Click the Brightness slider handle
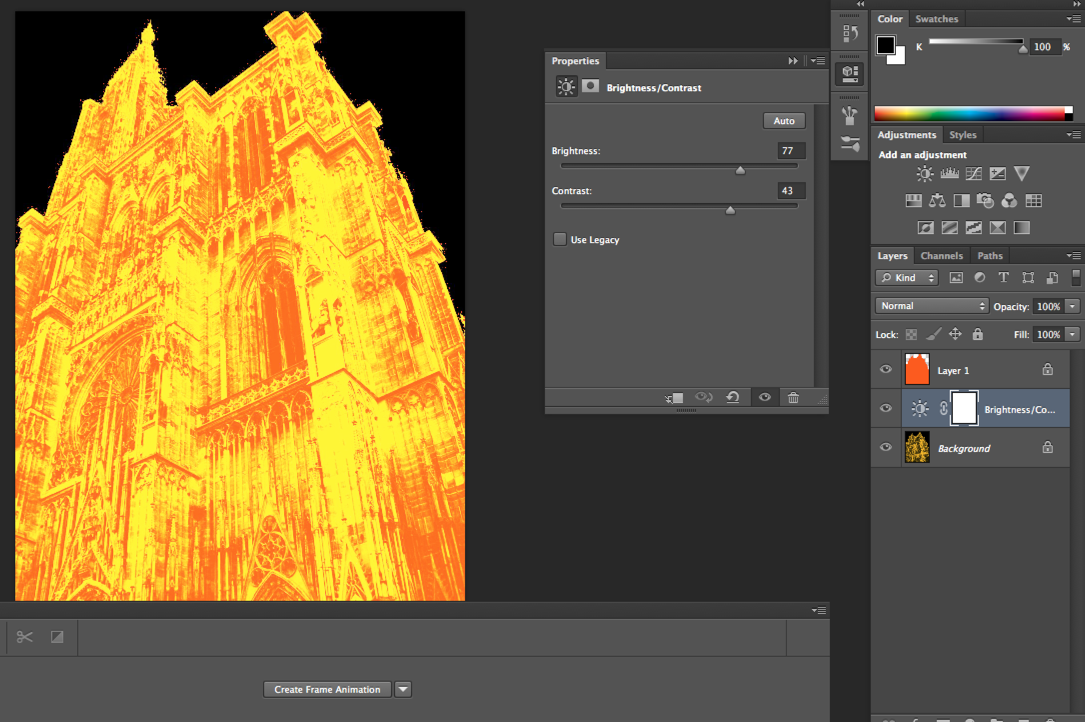The height and width of the screenshot is (722, 1085). click(x=740, y=170)
